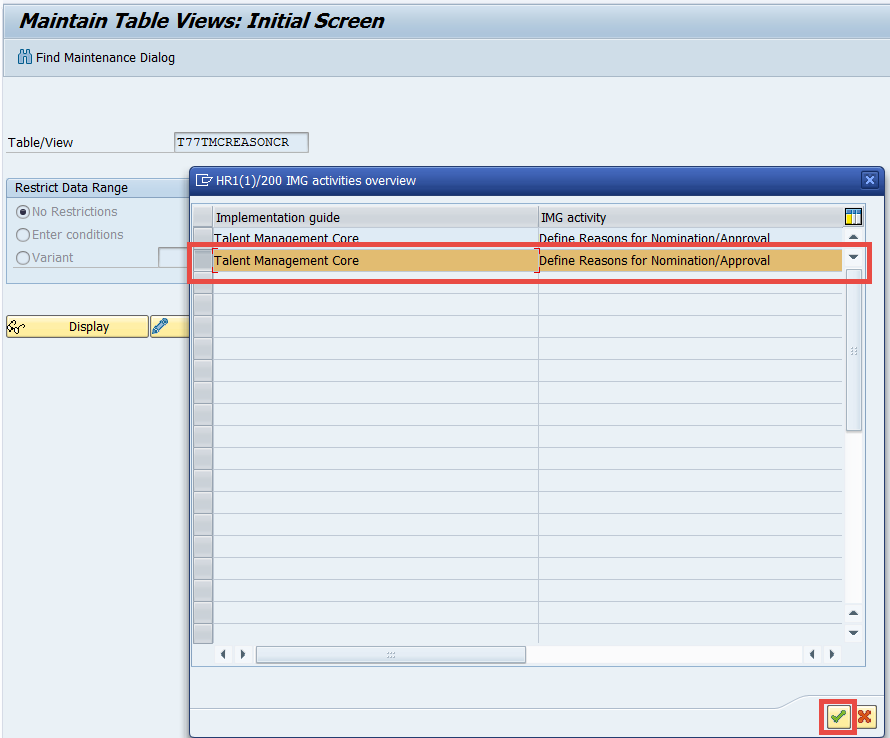Choose the Enter conditions option
Image resolution: width=890 pixels, height=738 pixels.
click(22, 234)
